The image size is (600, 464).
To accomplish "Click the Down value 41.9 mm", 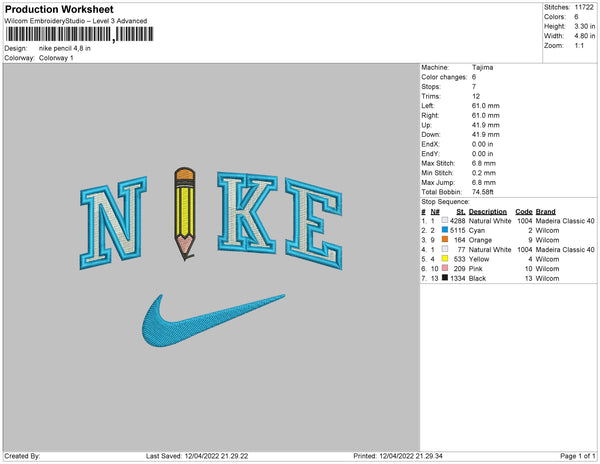I will 486,134.
